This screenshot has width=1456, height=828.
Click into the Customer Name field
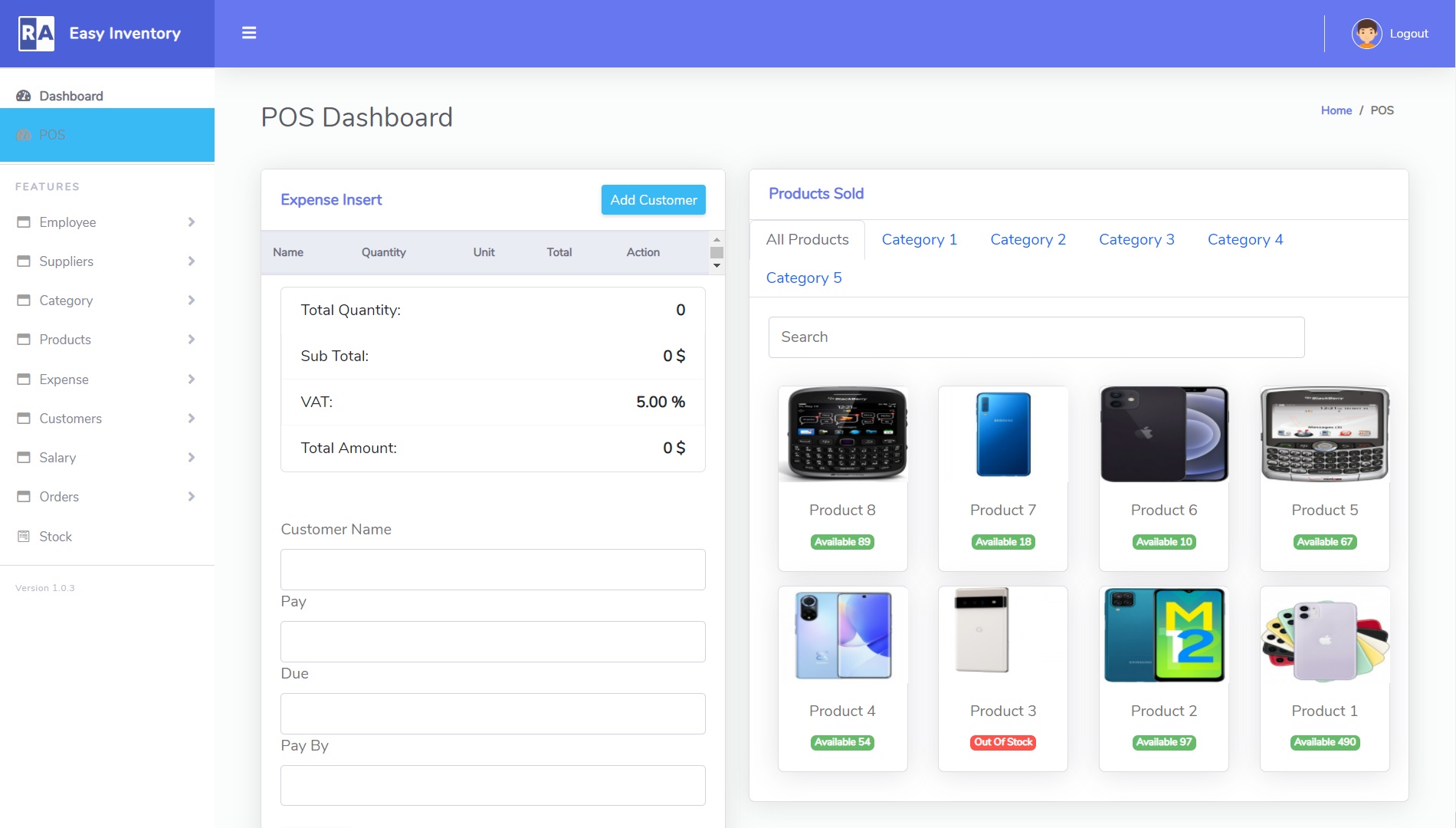pyautogui.click(x=493, y=570)
